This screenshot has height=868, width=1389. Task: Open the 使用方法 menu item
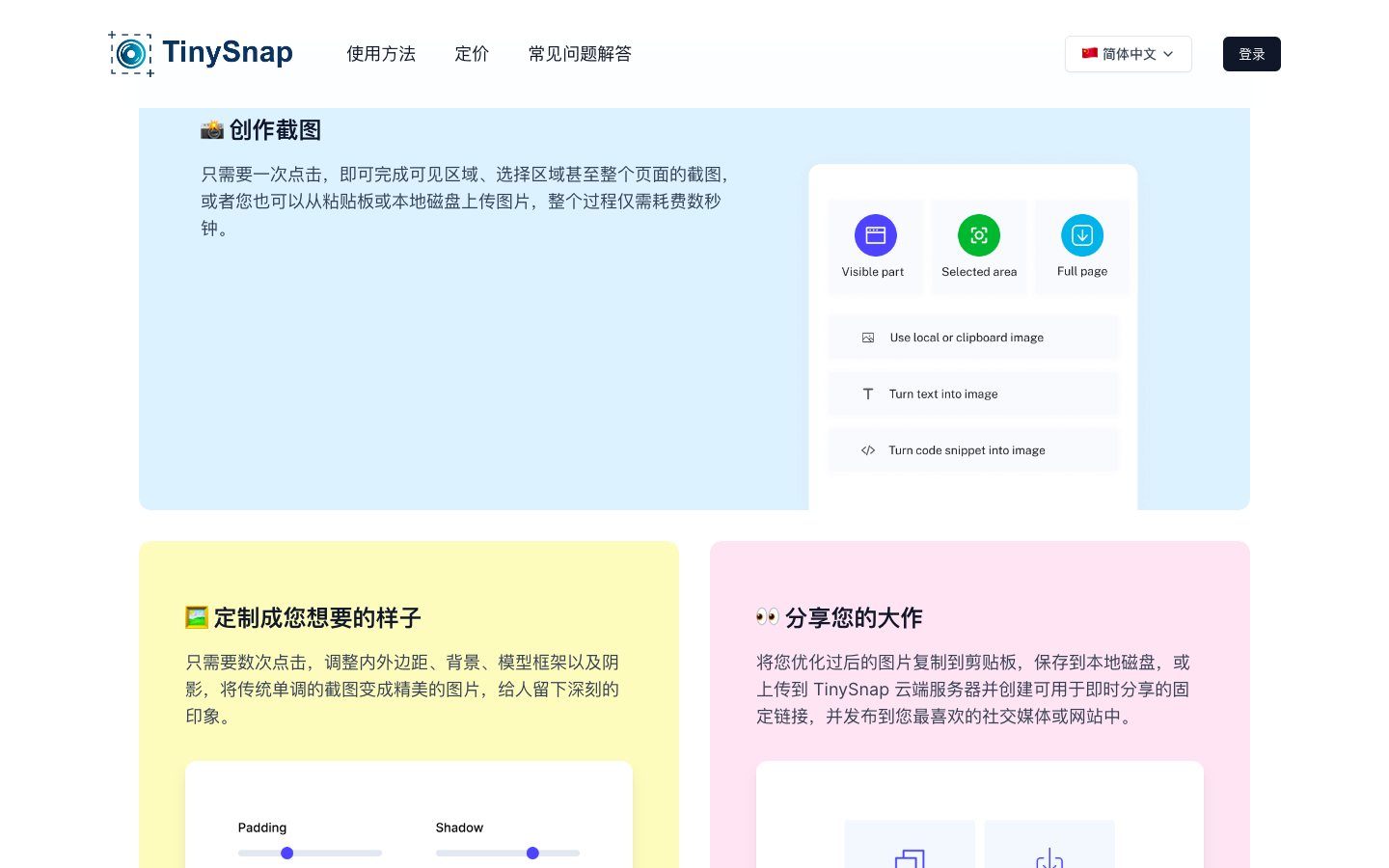[381, 54]
